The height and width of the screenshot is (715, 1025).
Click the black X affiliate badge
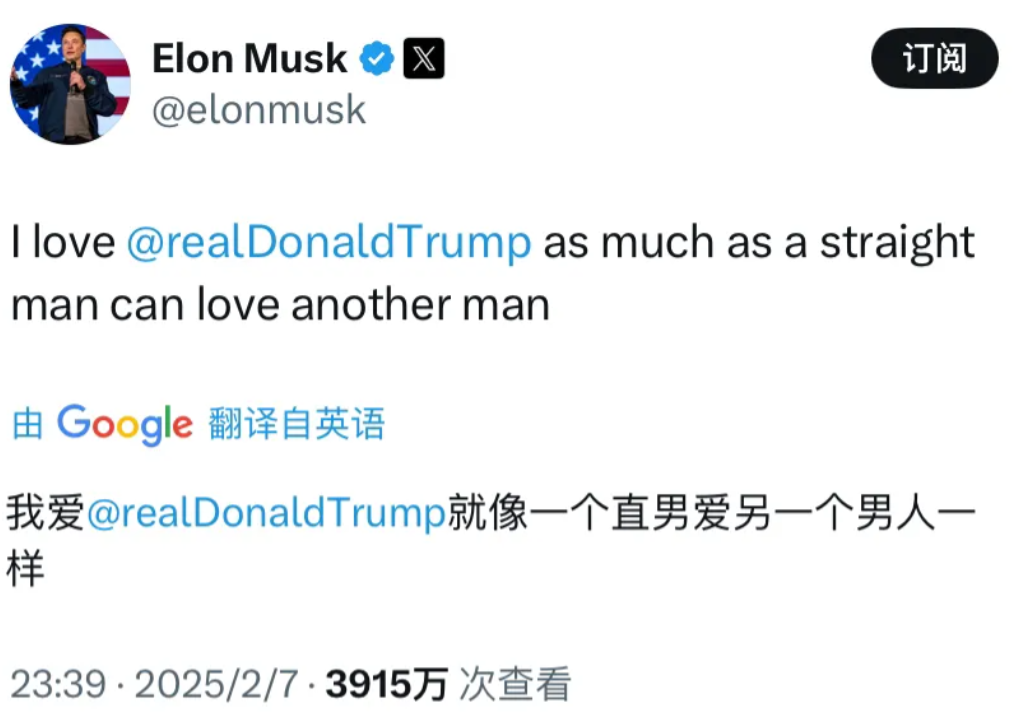[x=424, y=58]
